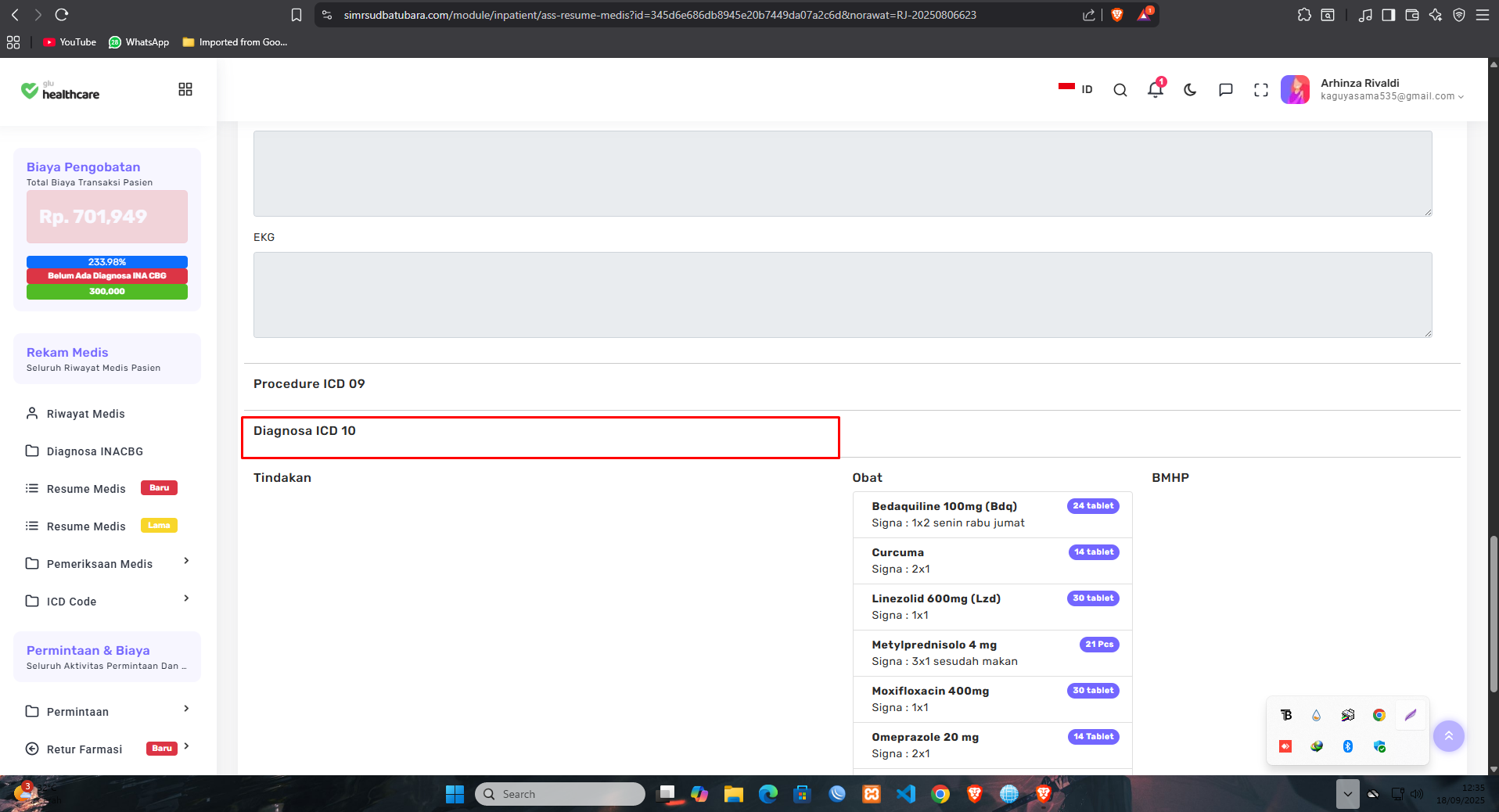1499x812 pixels.
Task: Toggle dark mode moon icon
Action: [x=1190, y=90]
